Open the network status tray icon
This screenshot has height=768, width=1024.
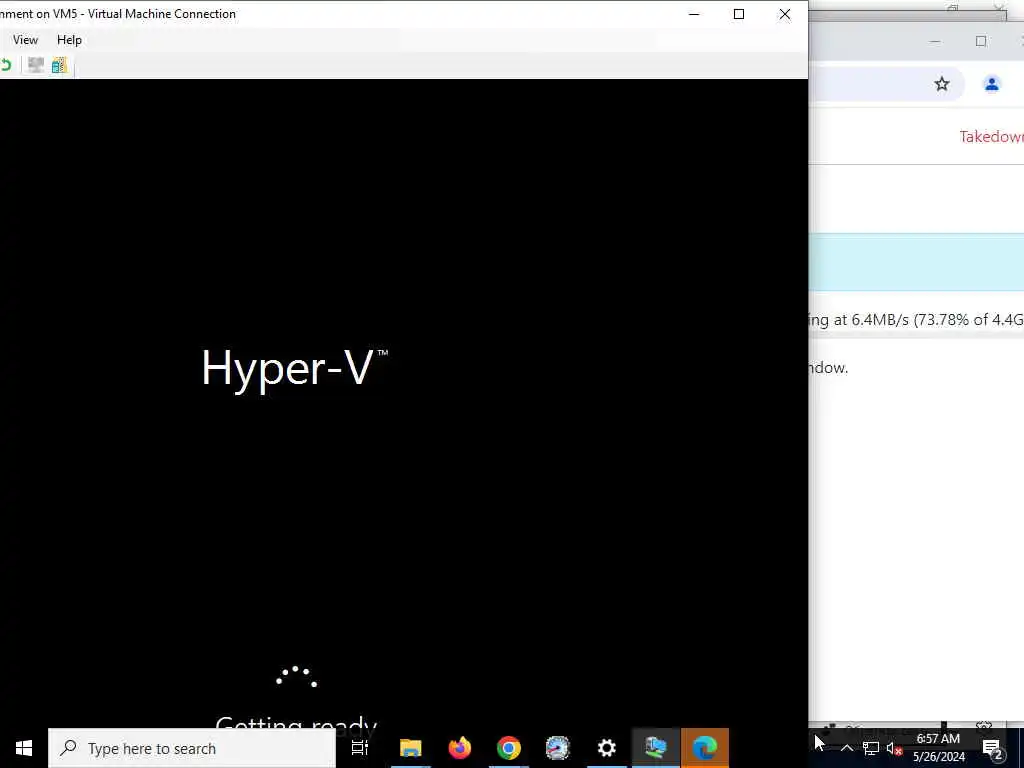click(x=871, y=748)
